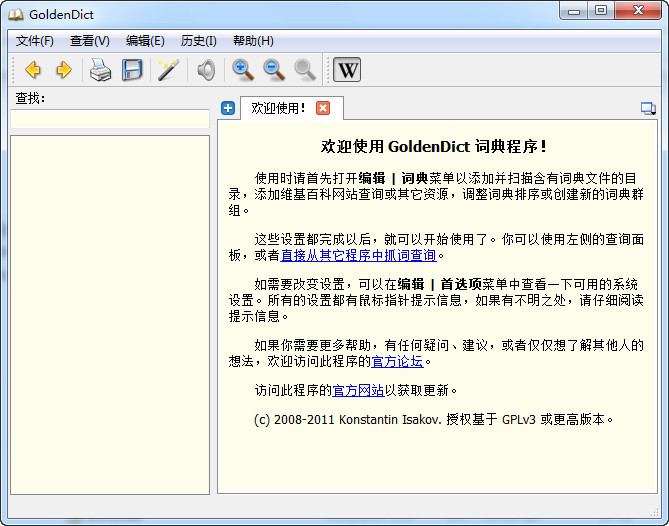The width and height of the screenshot is (669, 526).
Task: Open the tab list dropdown at right
Action: (648, 108)
